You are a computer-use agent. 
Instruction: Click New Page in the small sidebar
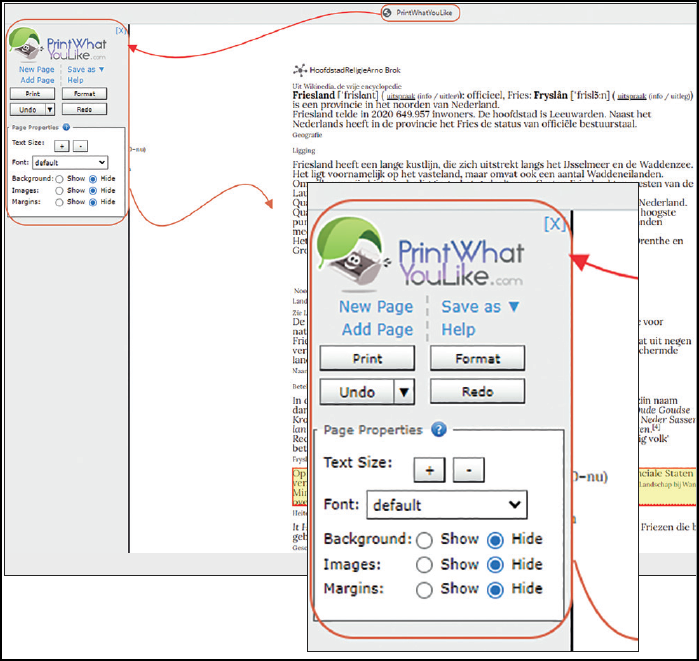(x=37, y=70)
